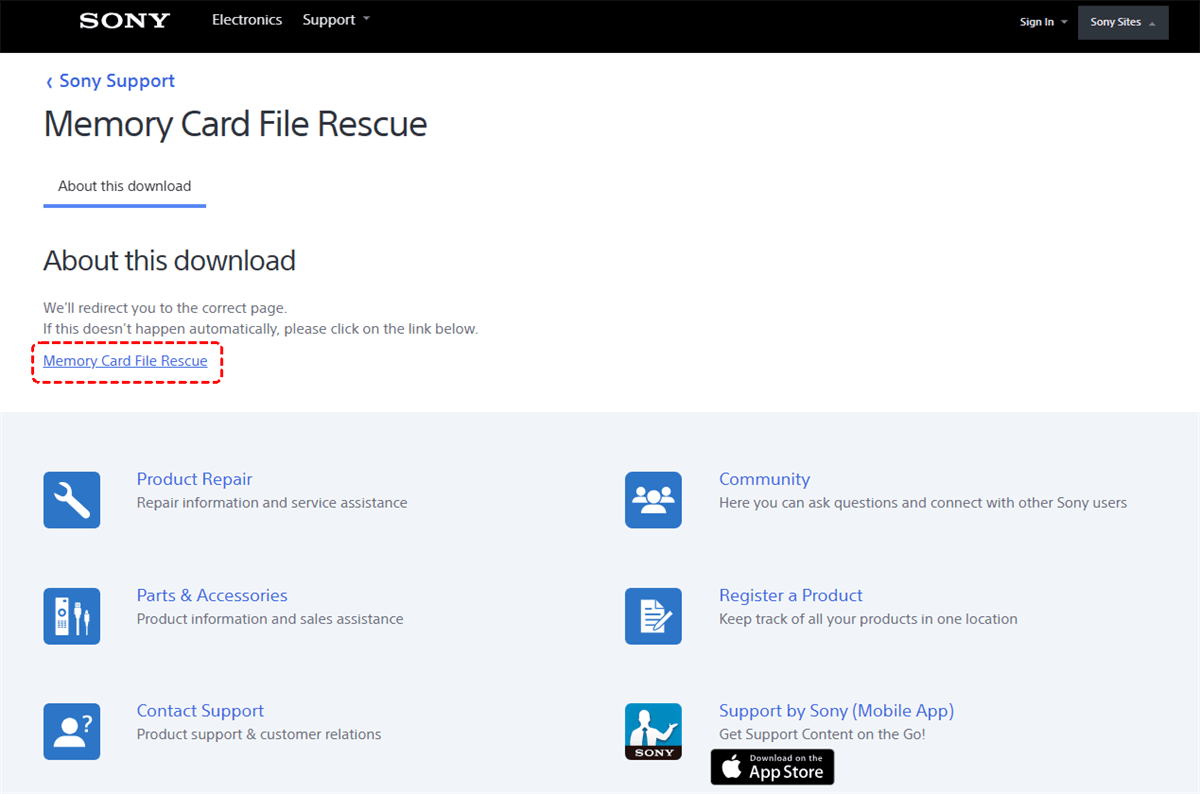
Task: Go back to Sony Support
Action: pos(110,81)
